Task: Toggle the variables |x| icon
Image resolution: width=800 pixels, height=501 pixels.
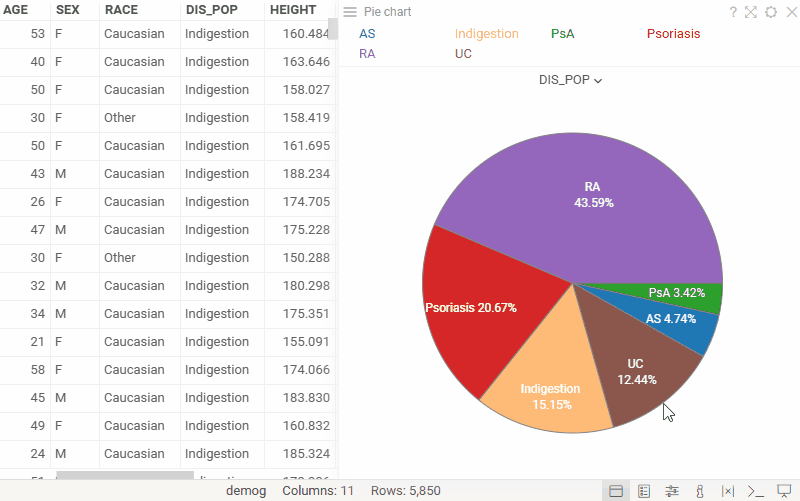Action: click(728, 491)
